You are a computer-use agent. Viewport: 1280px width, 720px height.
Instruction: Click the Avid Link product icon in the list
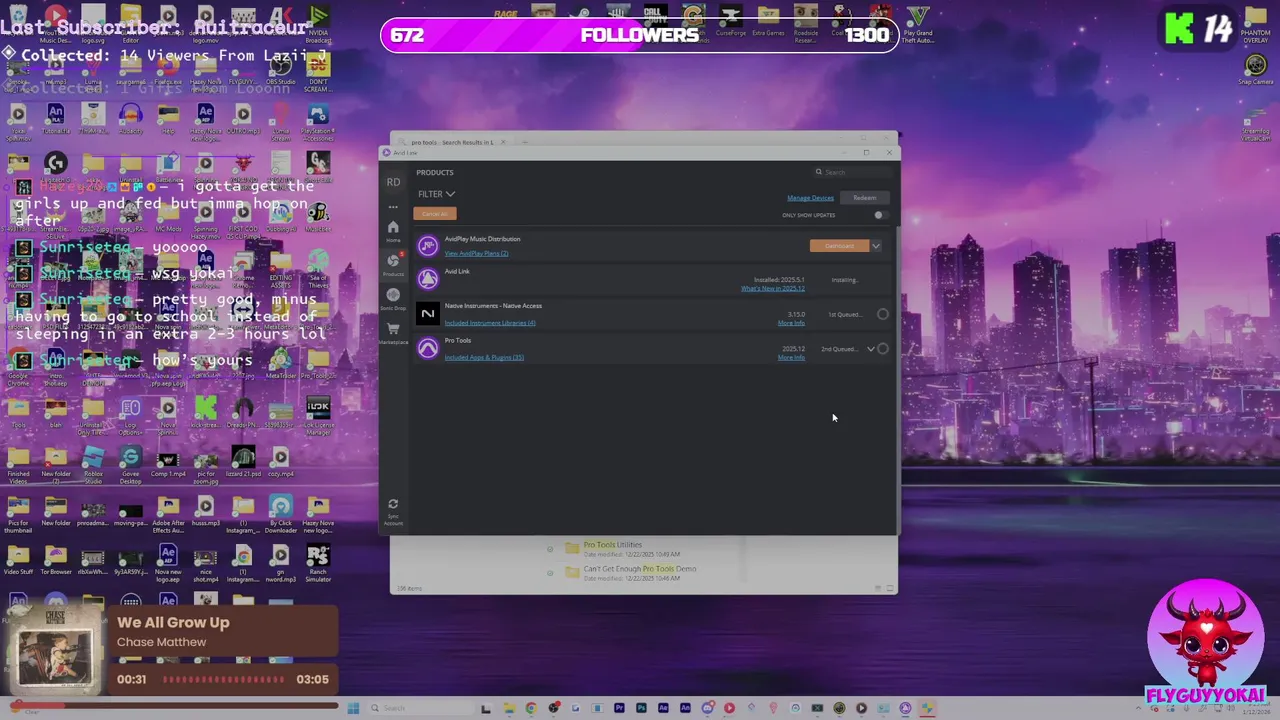[x=428, y=279]
